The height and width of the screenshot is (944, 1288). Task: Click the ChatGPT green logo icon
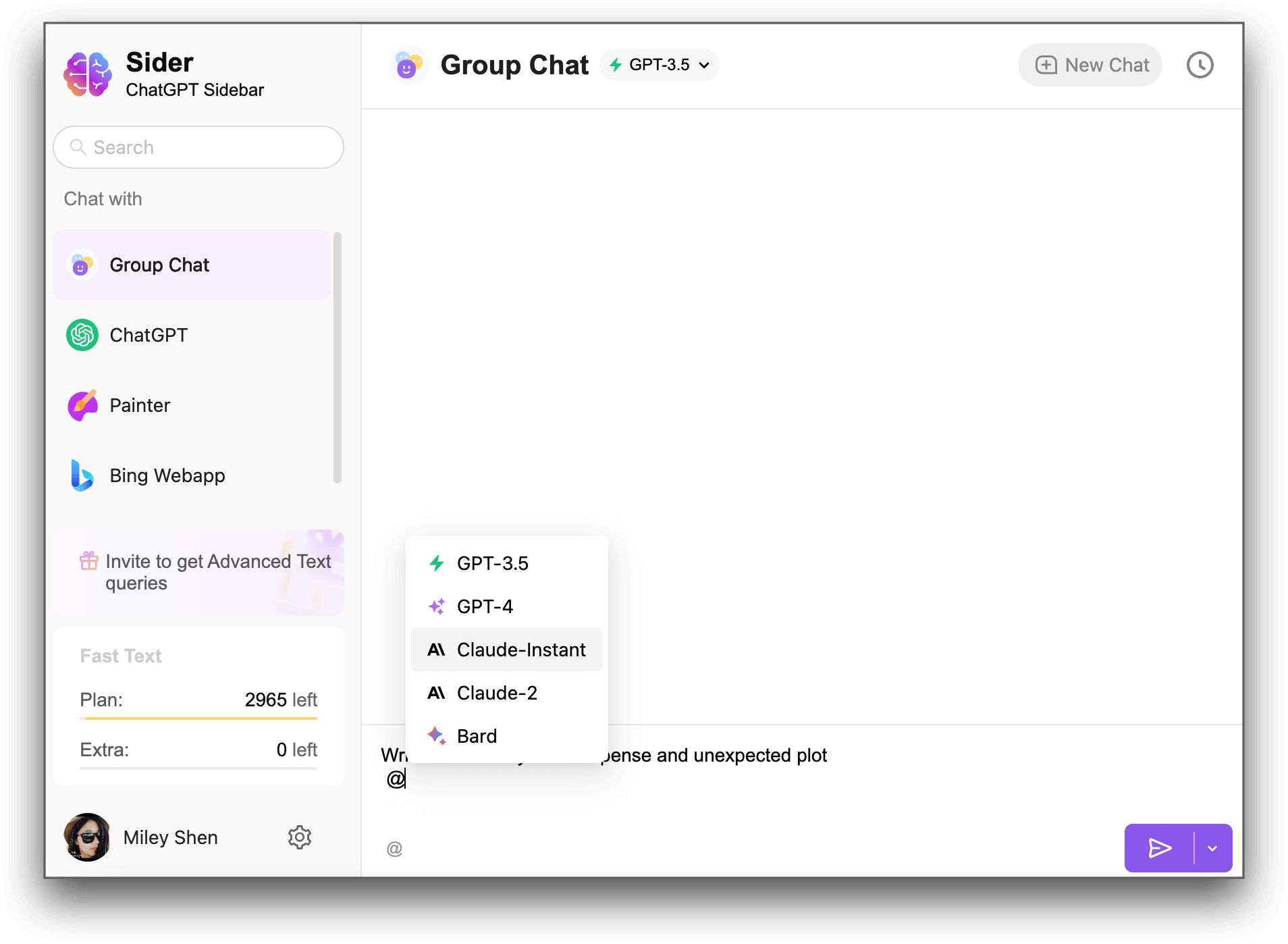82,335
